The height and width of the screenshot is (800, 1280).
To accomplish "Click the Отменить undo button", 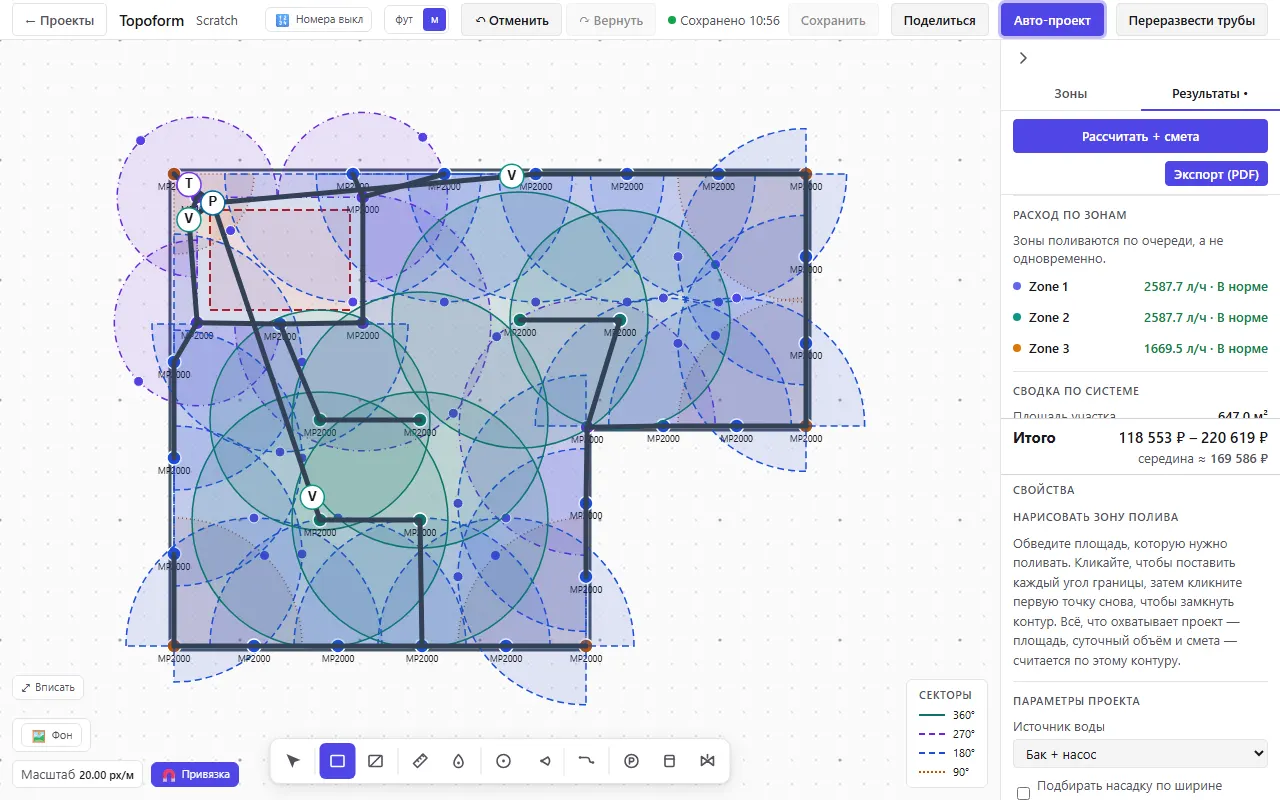I will pyautogui.click(x=512, y=20).
